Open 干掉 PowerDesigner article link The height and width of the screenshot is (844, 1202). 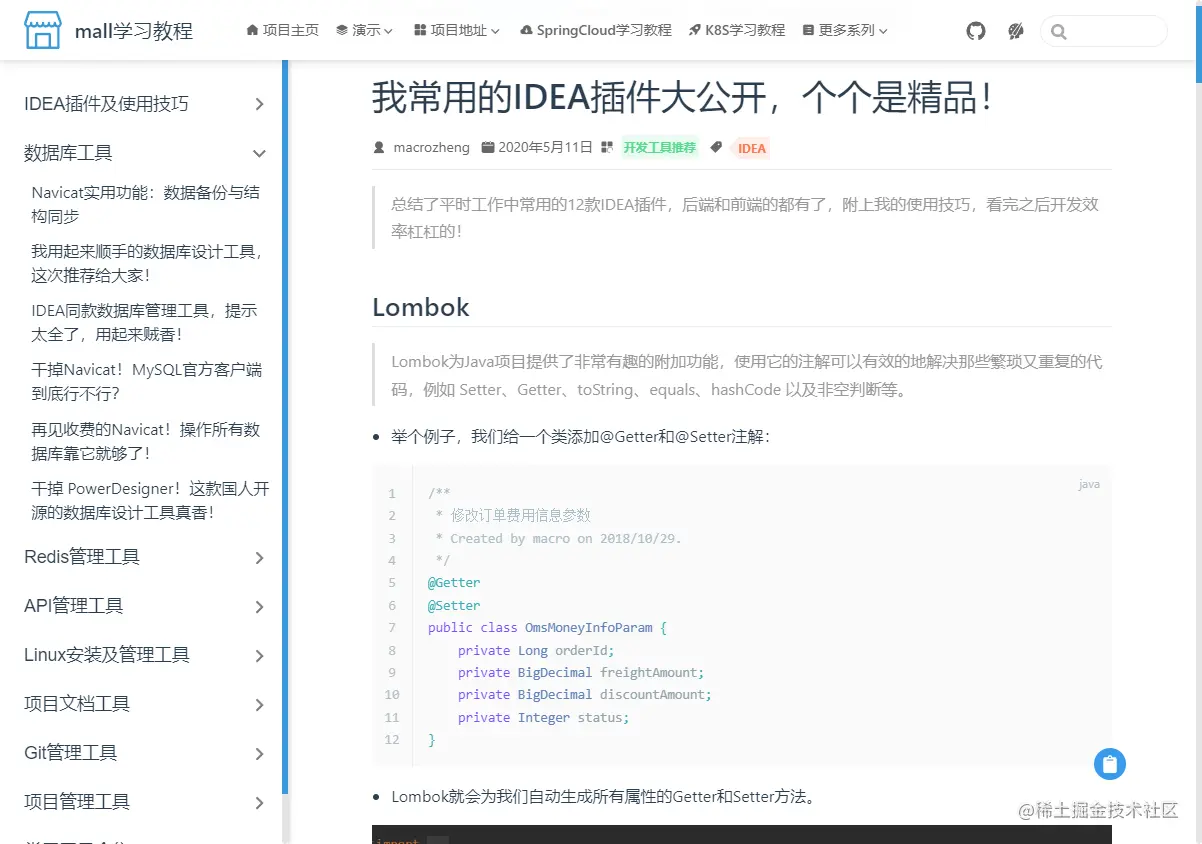point(150,500)
